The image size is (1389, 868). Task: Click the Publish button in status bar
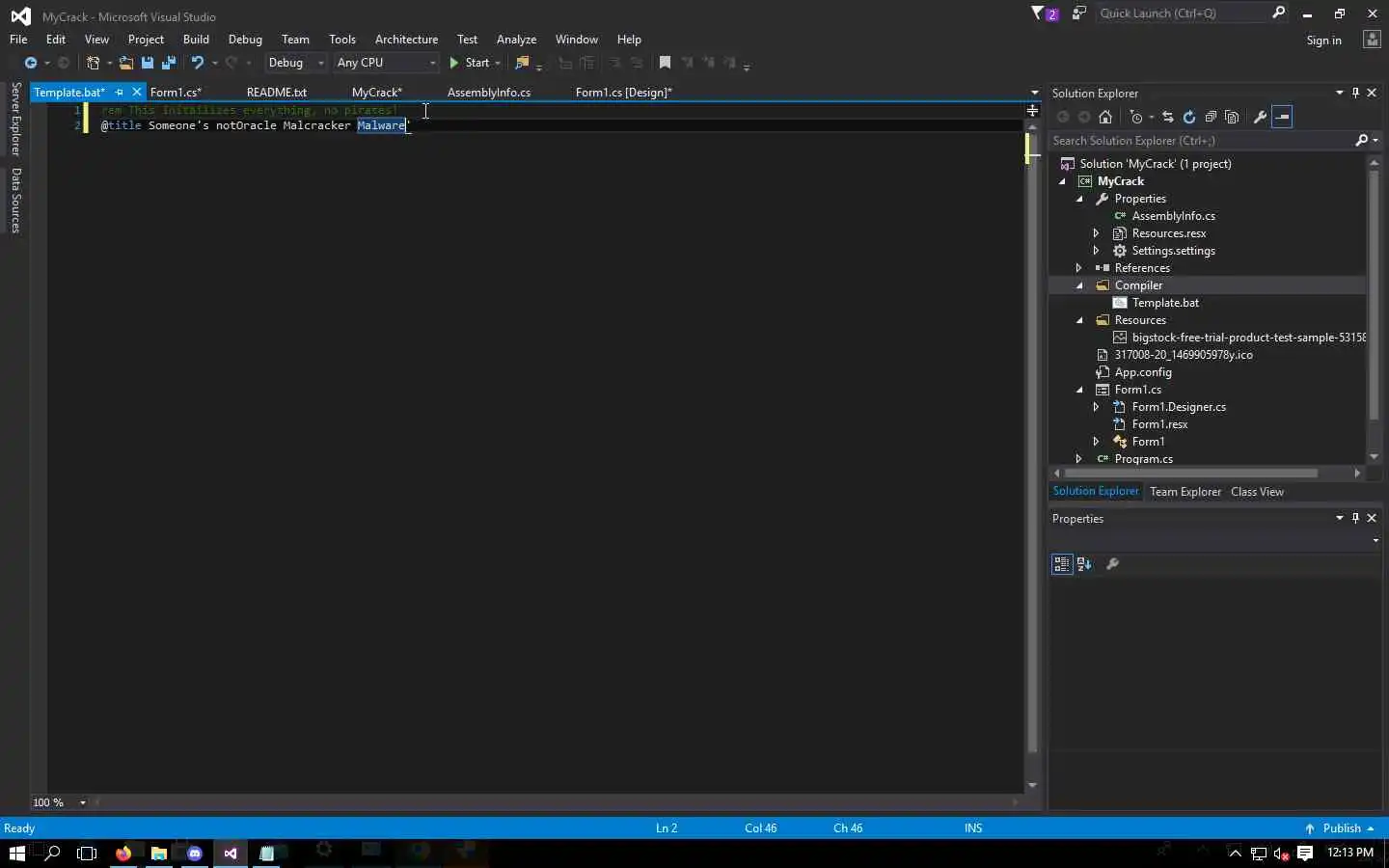1340,828
